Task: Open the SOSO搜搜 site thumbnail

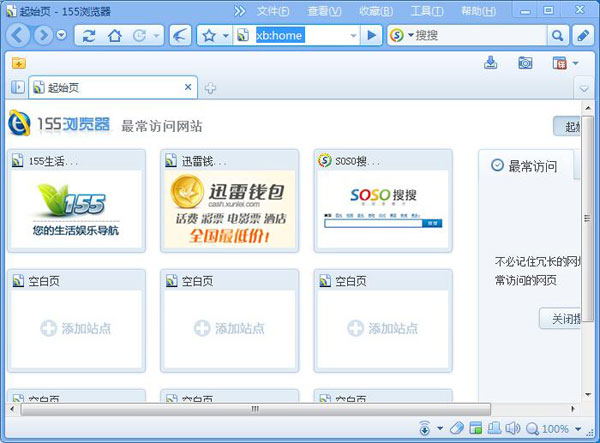Action: pos(383,201)
